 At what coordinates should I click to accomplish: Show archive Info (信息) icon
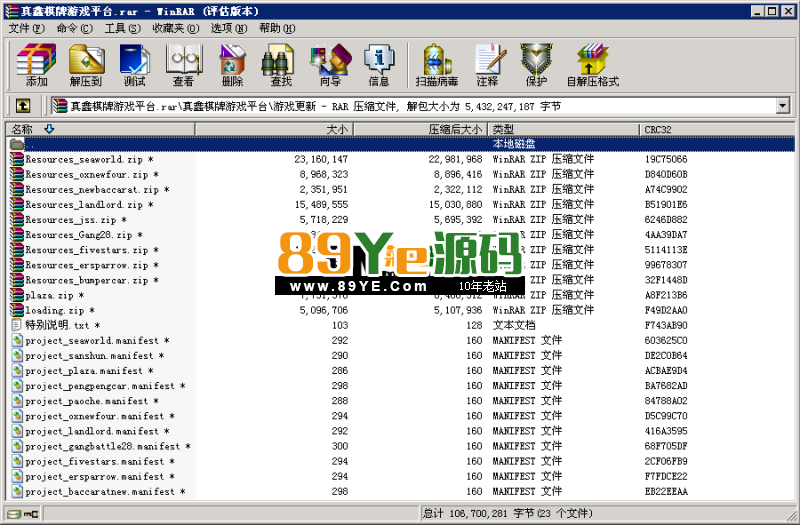pos(379,65)
